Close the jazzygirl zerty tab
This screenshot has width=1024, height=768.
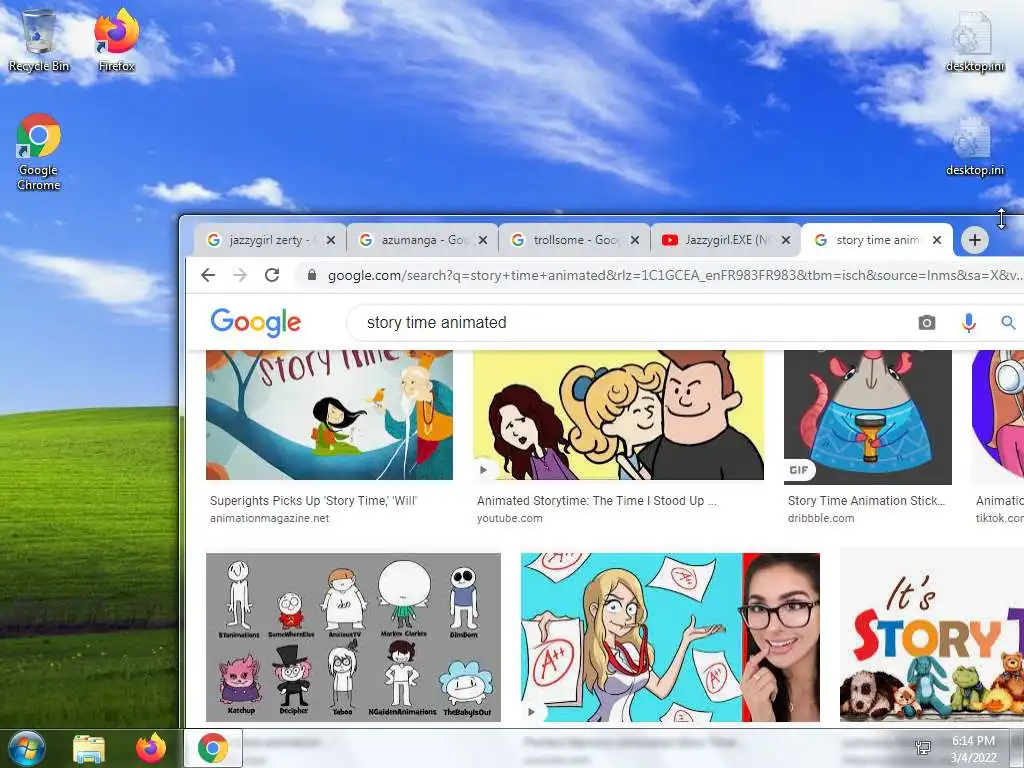click(331, 240)
